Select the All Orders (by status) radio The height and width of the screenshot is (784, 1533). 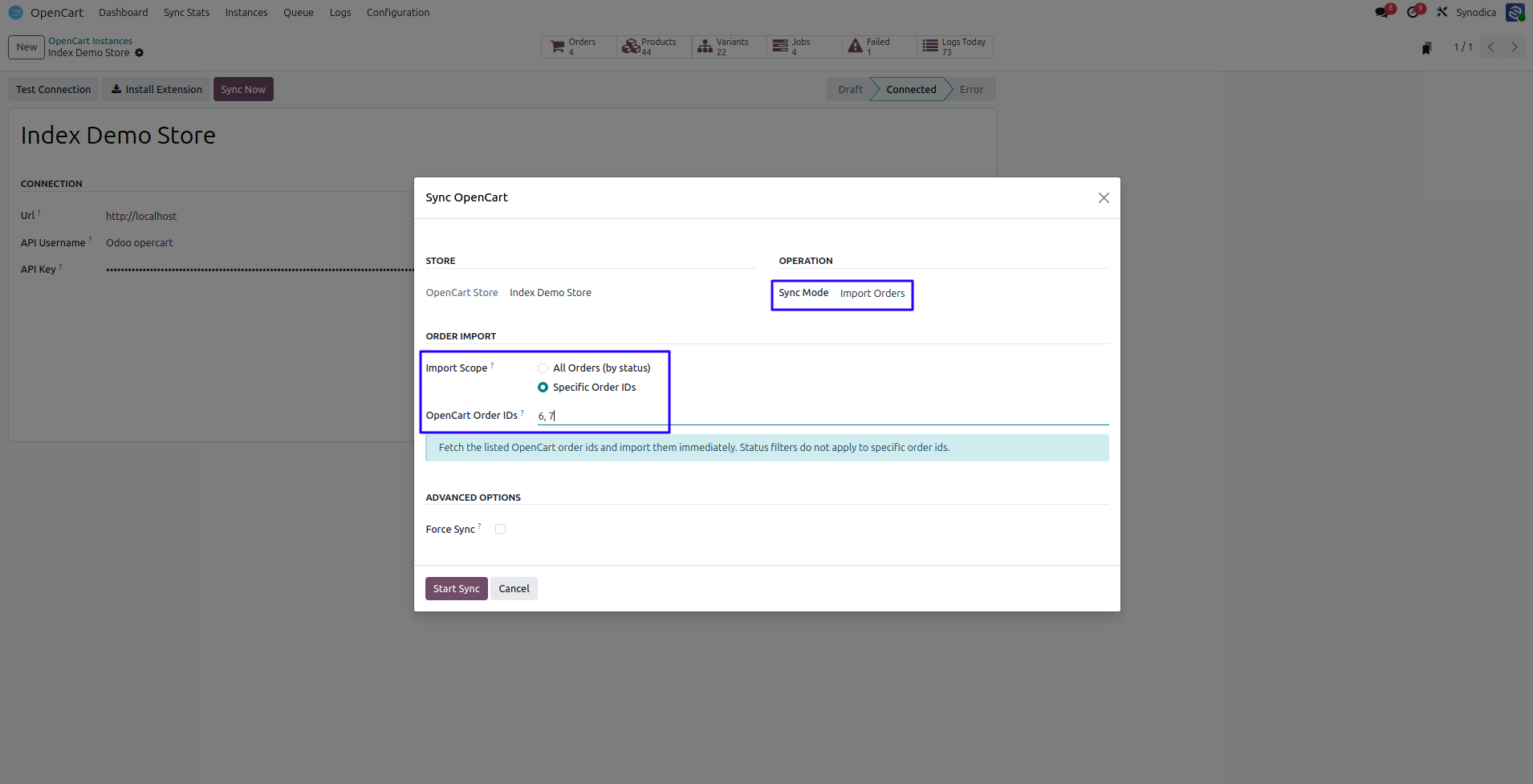coord(543,368)
